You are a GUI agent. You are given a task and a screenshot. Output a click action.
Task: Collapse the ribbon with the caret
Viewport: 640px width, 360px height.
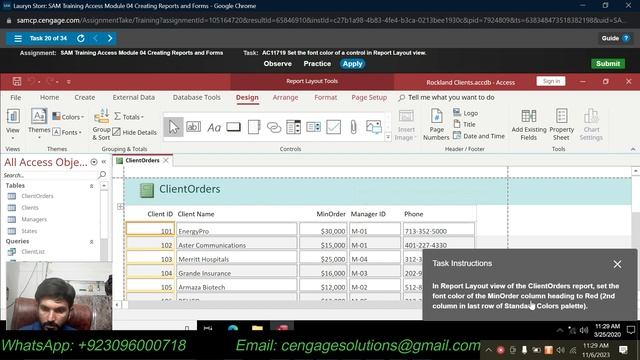tap(633, 149)
